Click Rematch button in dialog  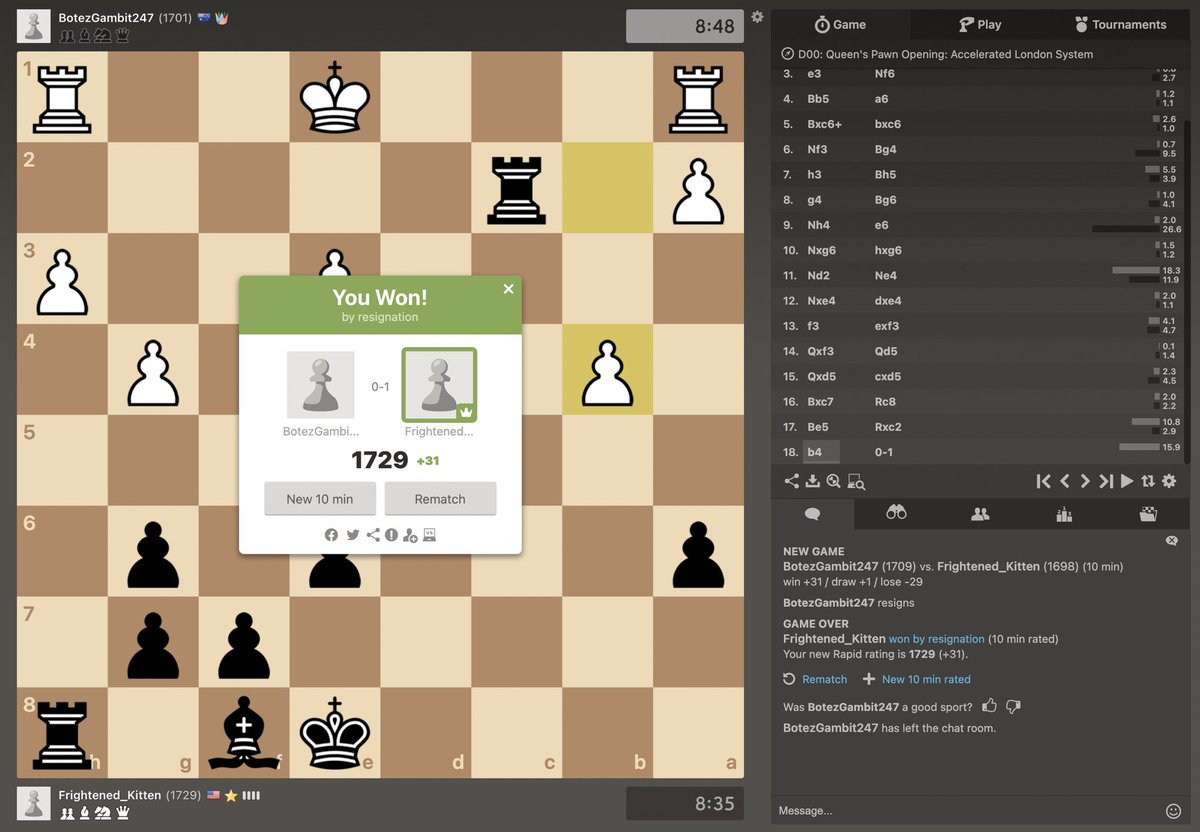[x=440, y=499]
